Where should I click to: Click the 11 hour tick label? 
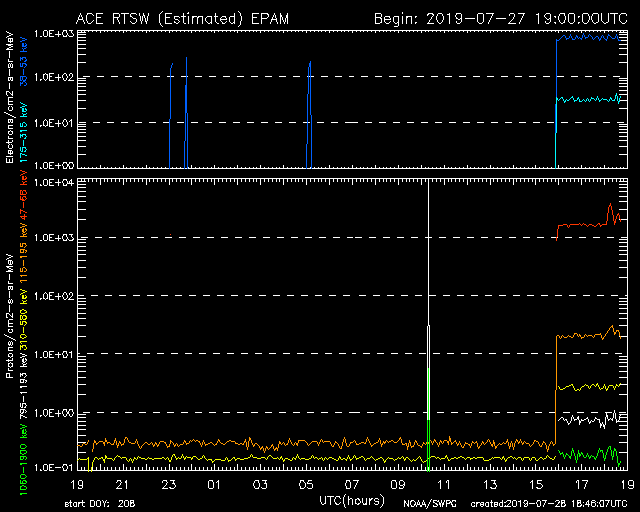(440, 484)
